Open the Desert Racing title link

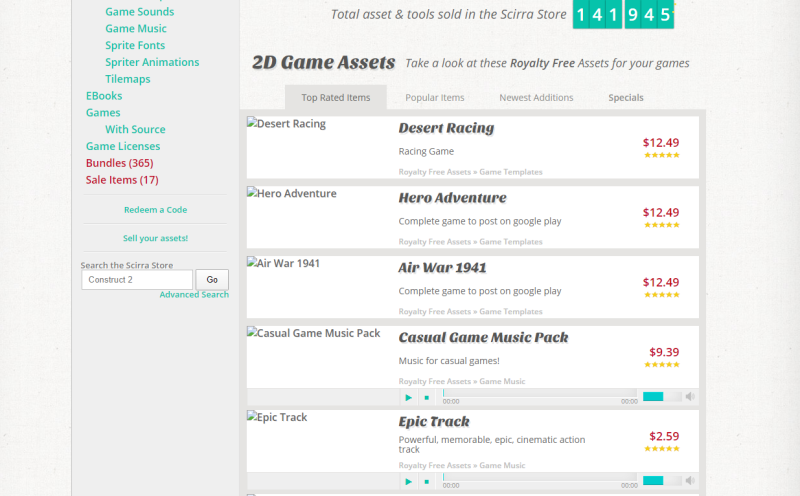click(x=446, y=128)
